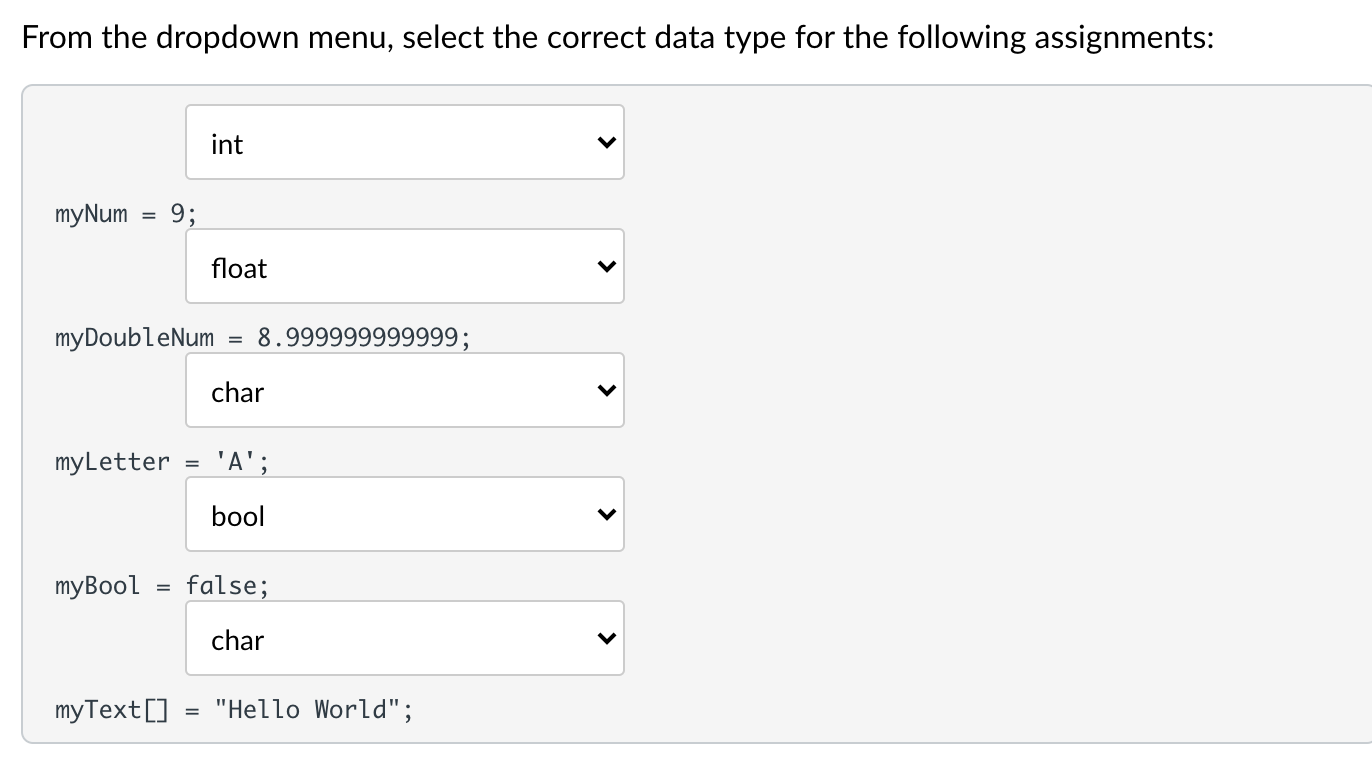Click the 8.999999999999 value
Image resolution: width=1372 pixels, height=774 pixels.
[x=360, y=338]
